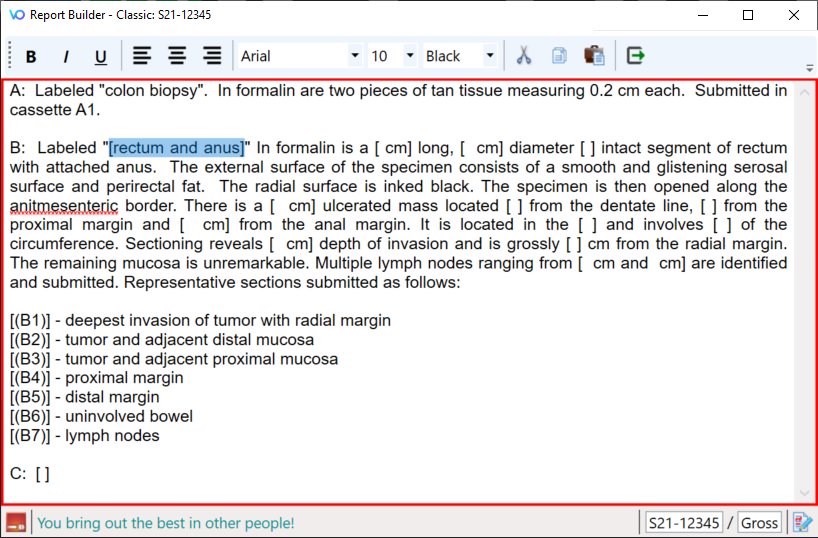Click the red dictation icon in status bar
The height and width of the screenshot is (538, 818).
pos(16,522)
